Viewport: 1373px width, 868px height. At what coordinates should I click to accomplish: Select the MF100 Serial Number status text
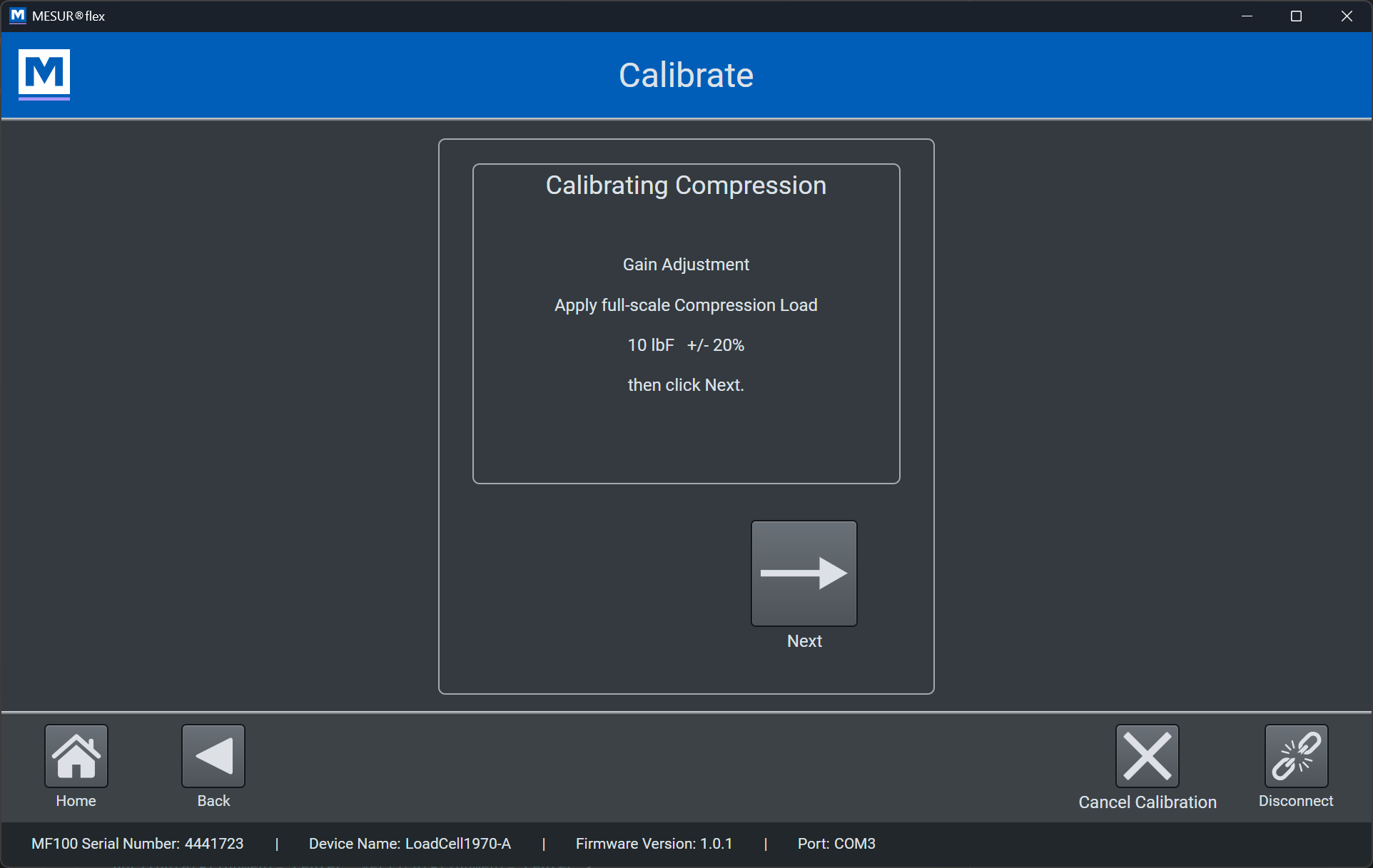pos(138,844)
